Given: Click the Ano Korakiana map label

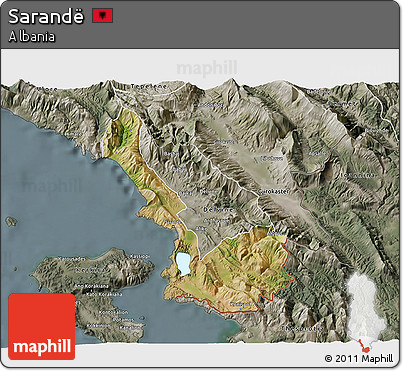Looking at the screenshot, I should click(x=91, y=286).
